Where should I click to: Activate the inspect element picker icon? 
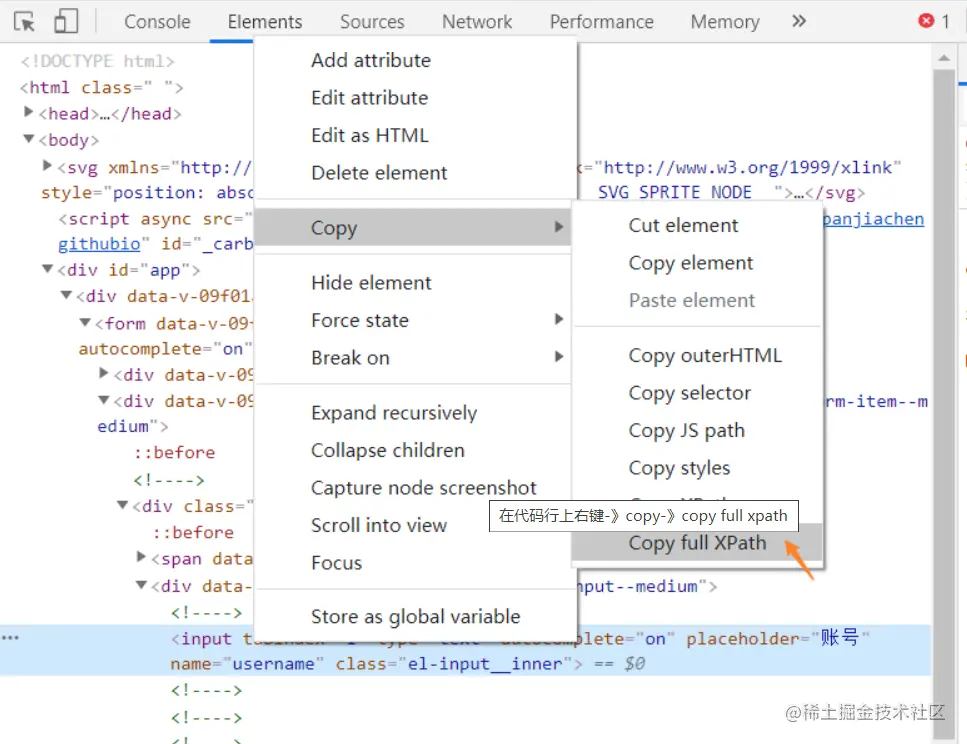[24, 22]
